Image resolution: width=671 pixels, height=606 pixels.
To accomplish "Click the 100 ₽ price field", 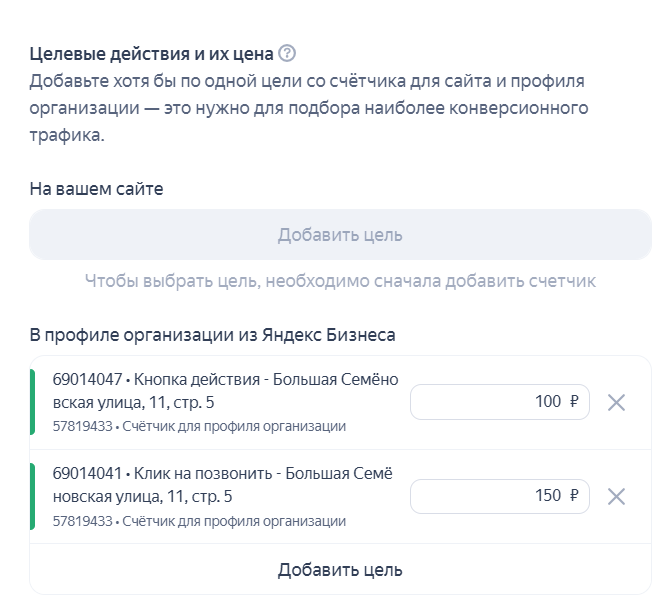I will [490, 403].
